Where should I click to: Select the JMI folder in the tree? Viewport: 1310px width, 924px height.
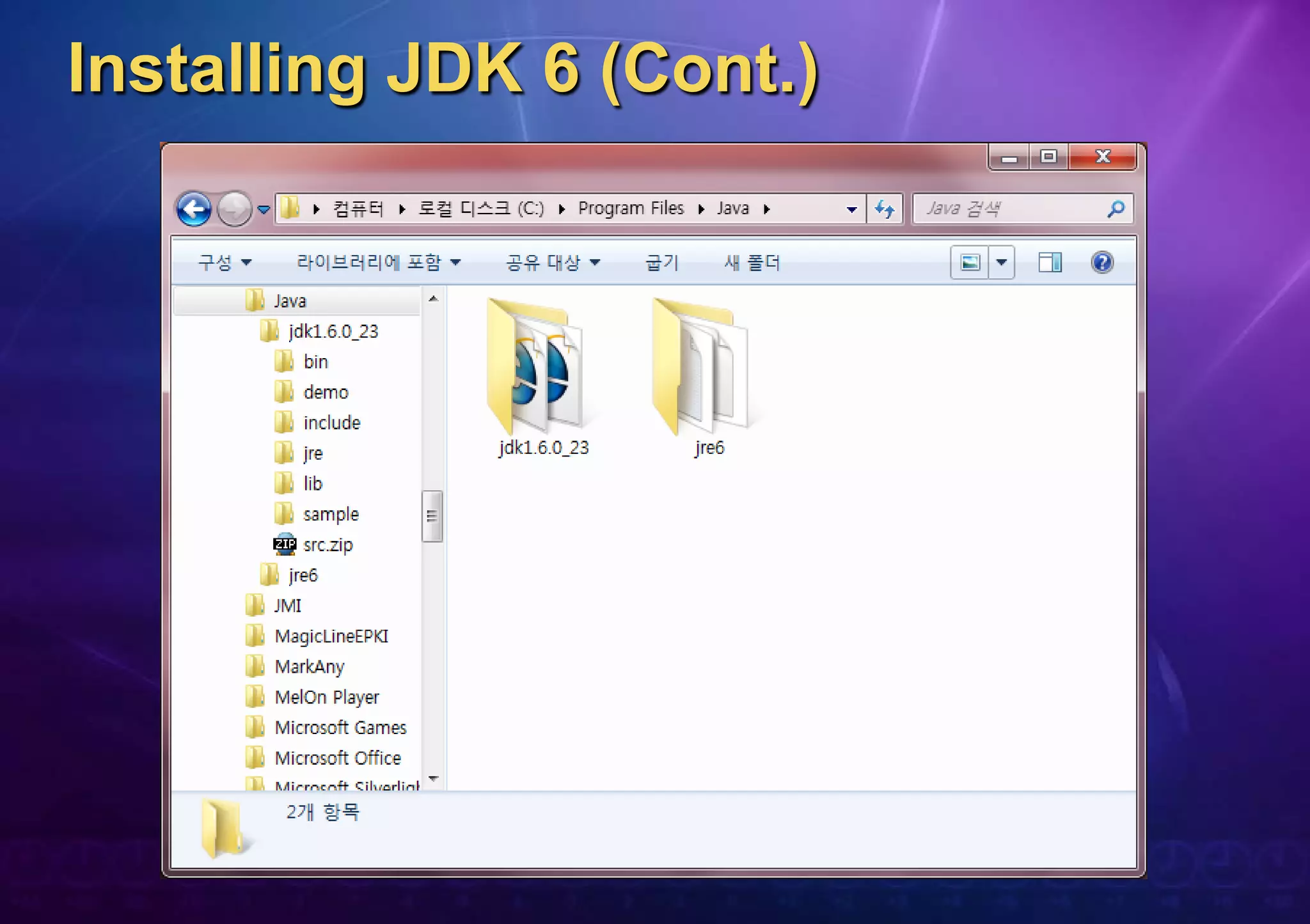tap(287, 606)
